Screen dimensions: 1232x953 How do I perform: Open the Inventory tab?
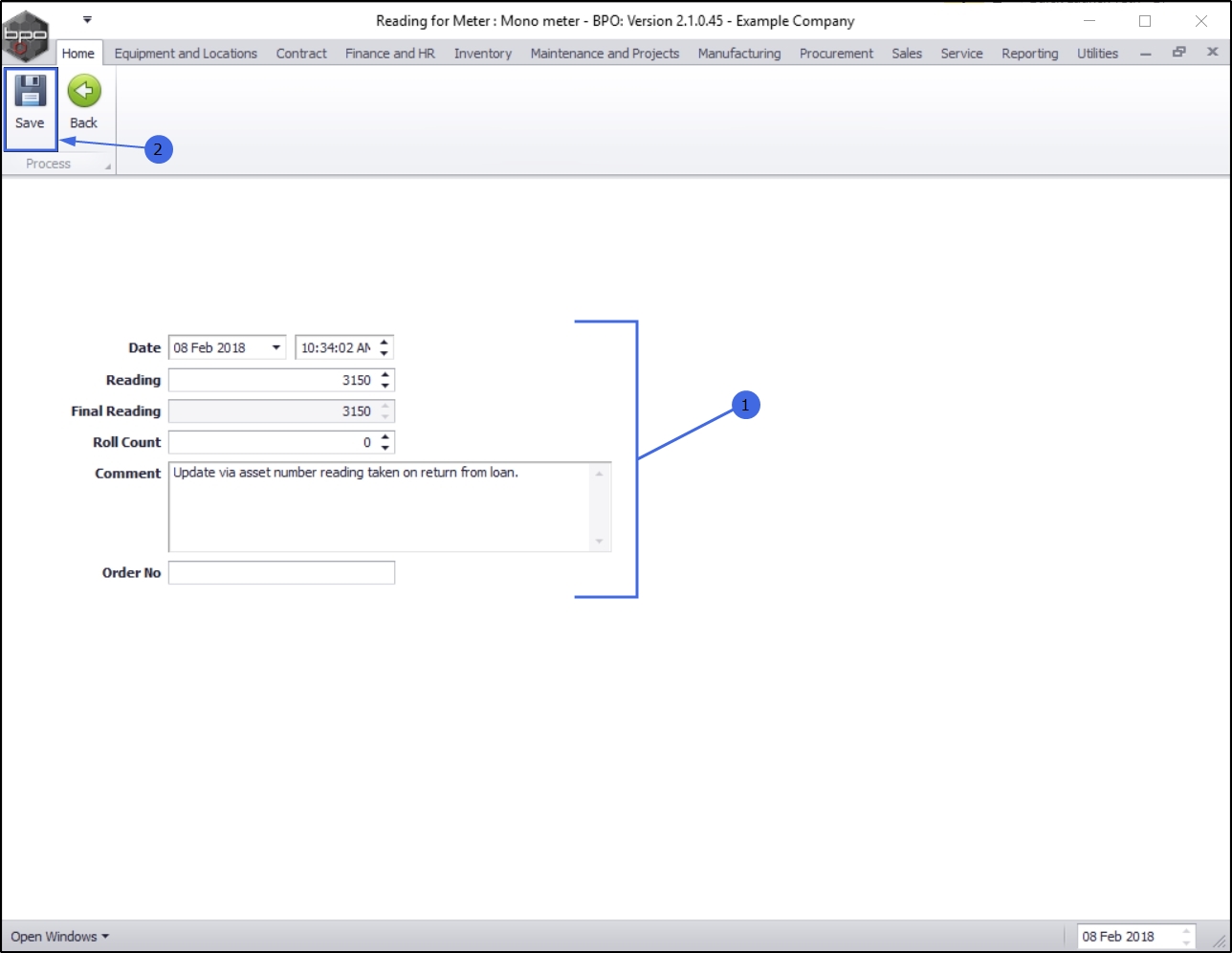click(x=483, y=54)
